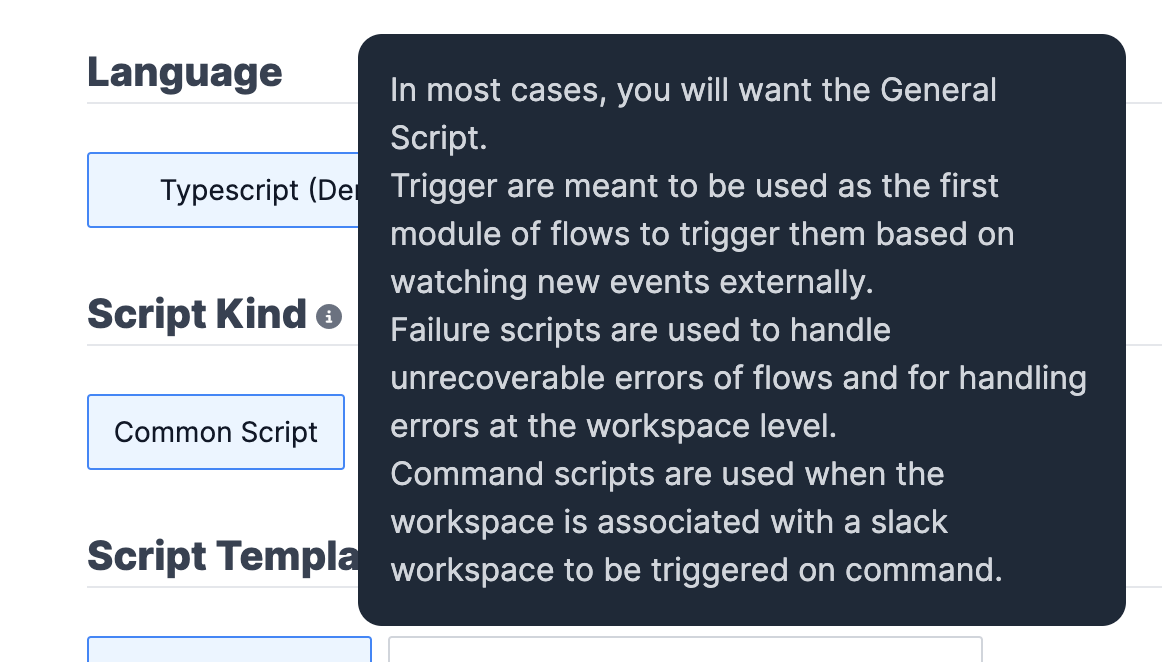The image size is (1162, 662).
Task: Click the Language section heading
Action: tap(185, 71)
